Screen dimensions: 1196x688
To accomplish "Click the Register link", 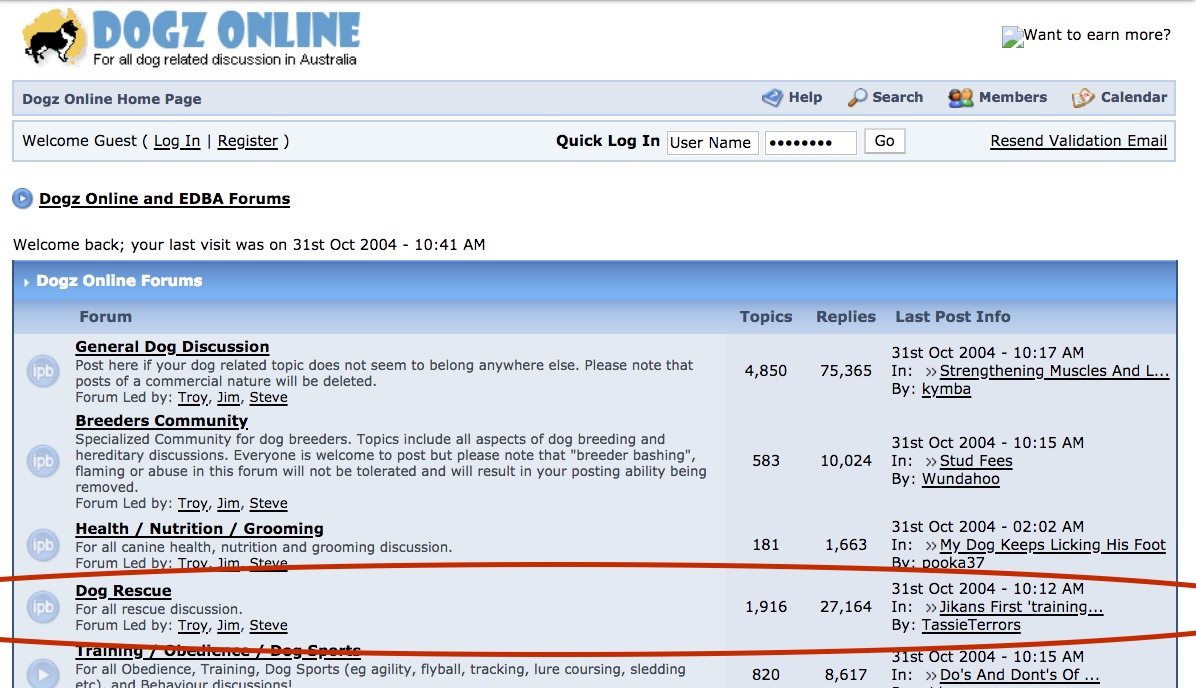I will tap(248, 141).
